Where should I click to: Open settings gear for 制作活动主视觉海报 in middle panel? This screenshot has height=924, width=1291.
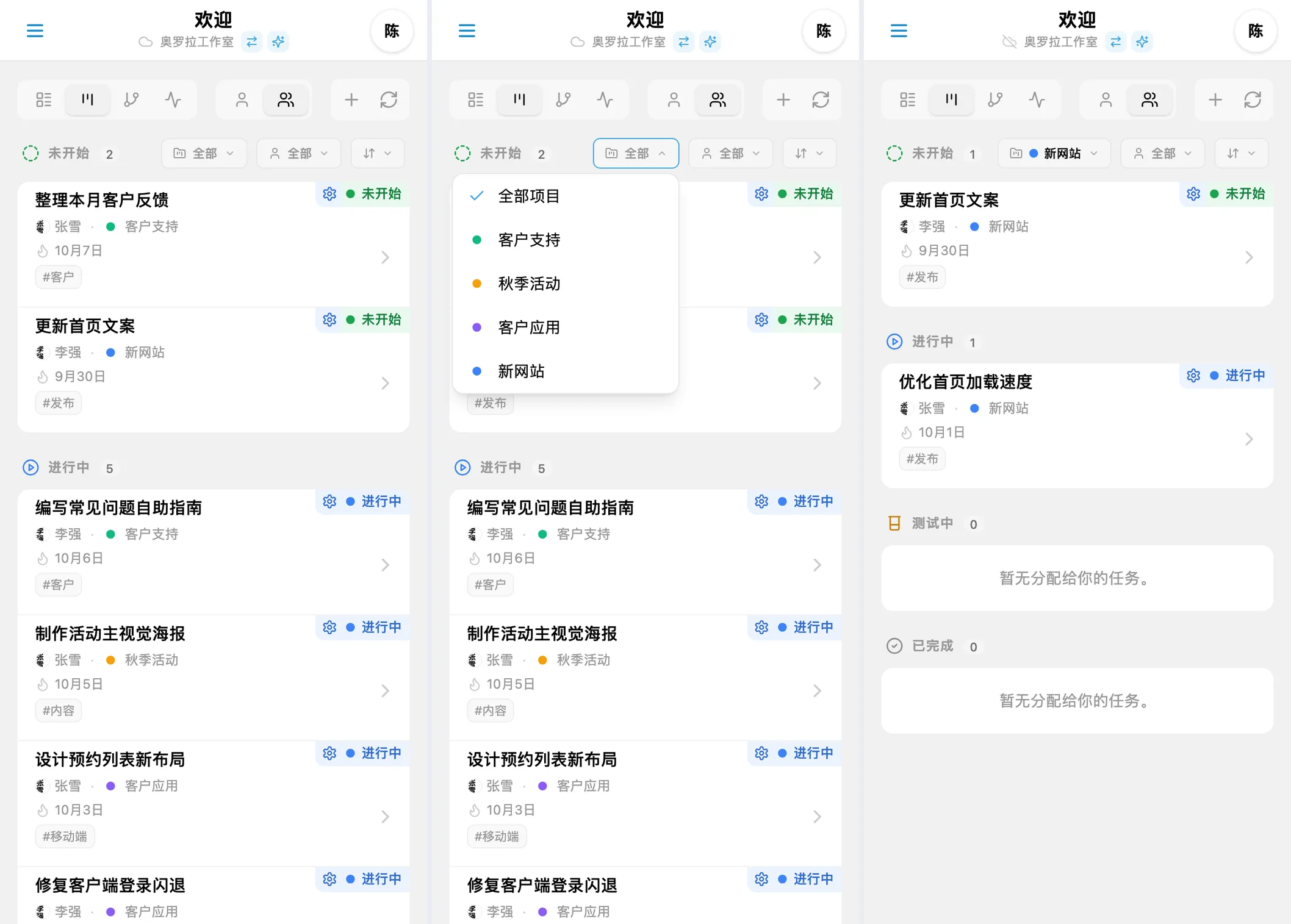[761, 627]
